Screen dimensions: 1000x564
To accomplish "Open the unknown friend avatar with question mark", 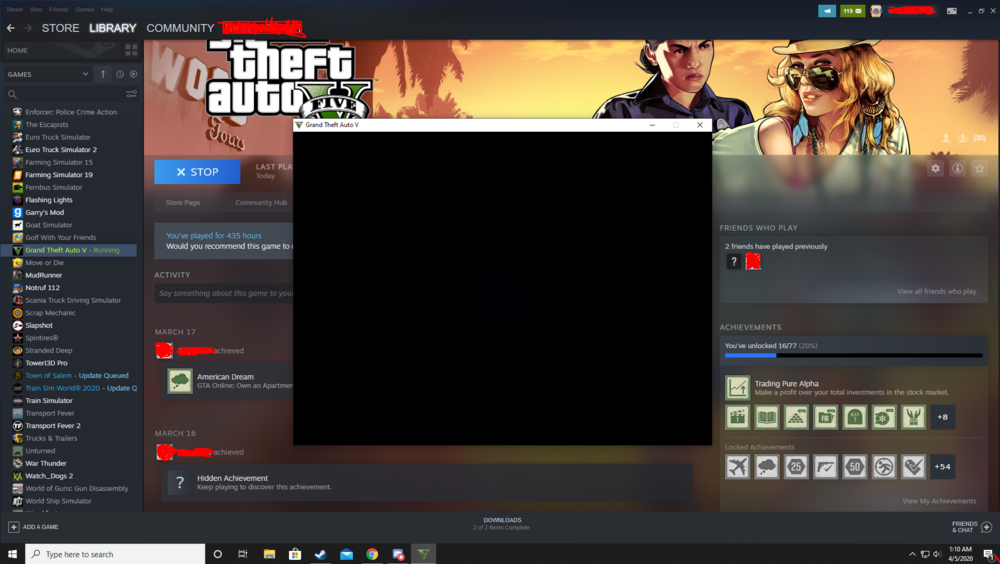I will (x=733, y=261).
